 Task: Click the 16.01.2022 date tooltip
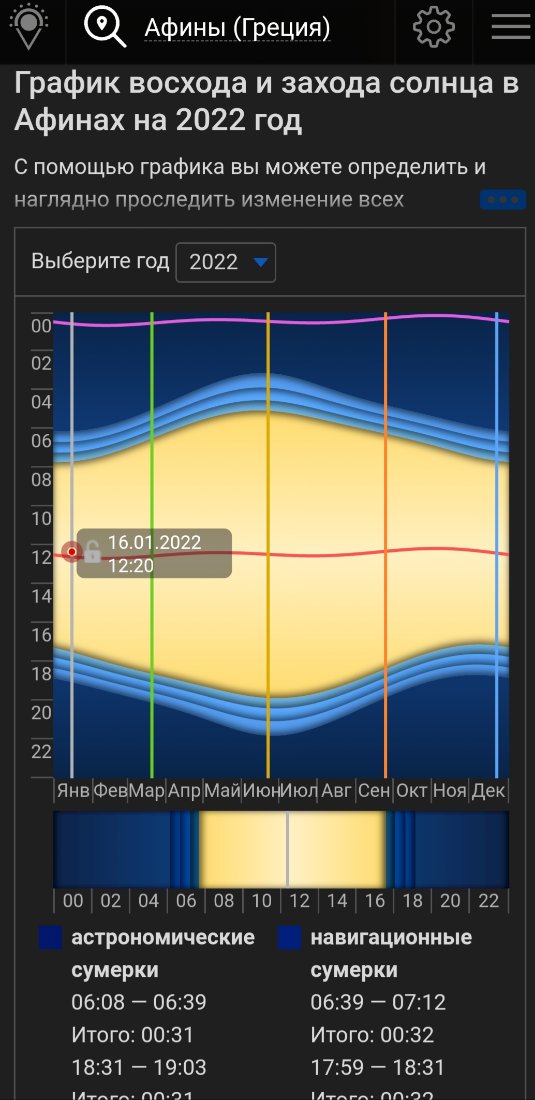(x=154, y=553)
